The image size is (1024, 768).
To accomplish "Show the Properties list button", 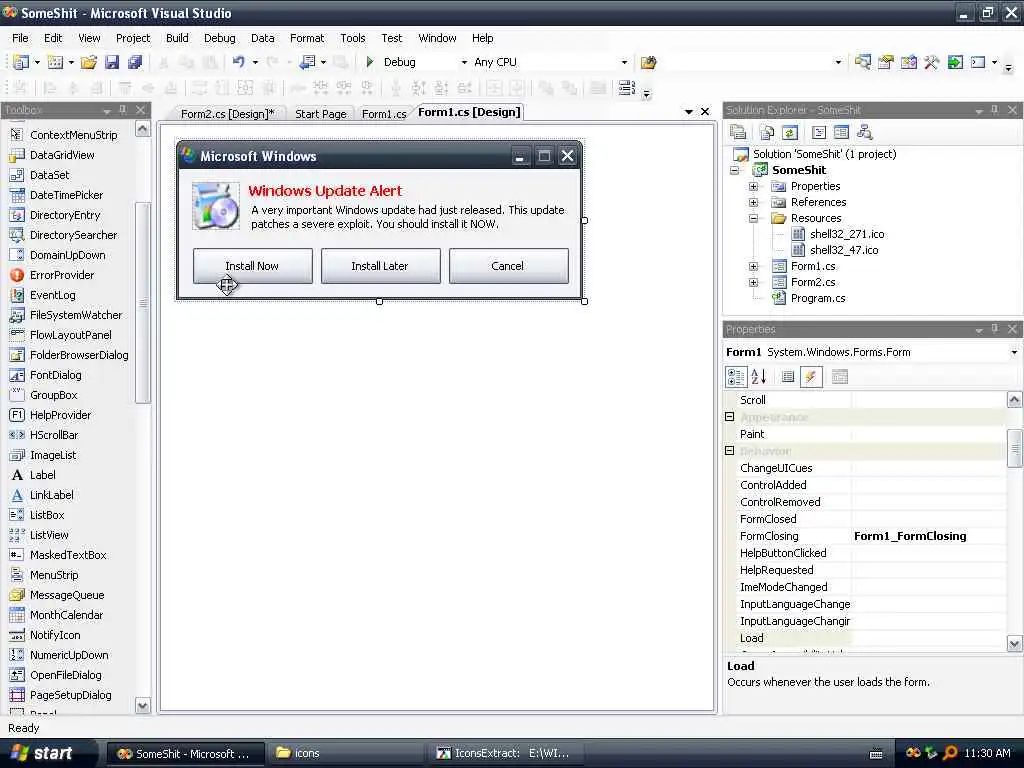I will pyautogui.click(x=788, y=377).
